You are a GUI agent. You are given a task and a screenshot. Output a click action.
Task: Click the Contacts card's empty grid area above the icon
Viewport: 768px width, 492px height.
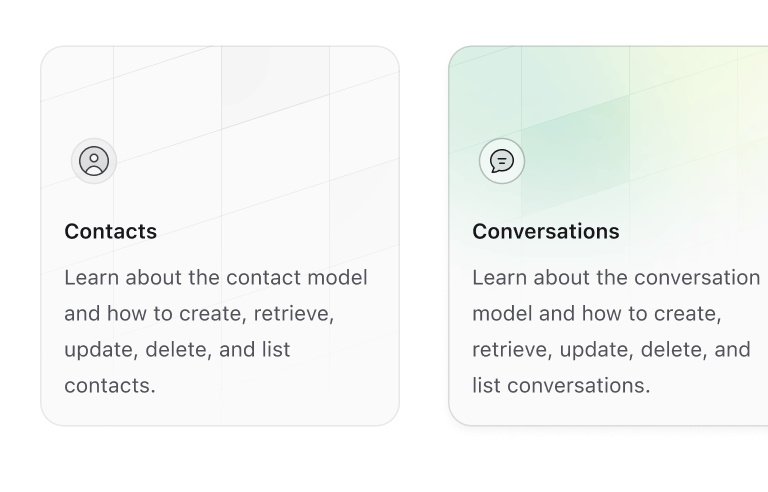point(220,90)
